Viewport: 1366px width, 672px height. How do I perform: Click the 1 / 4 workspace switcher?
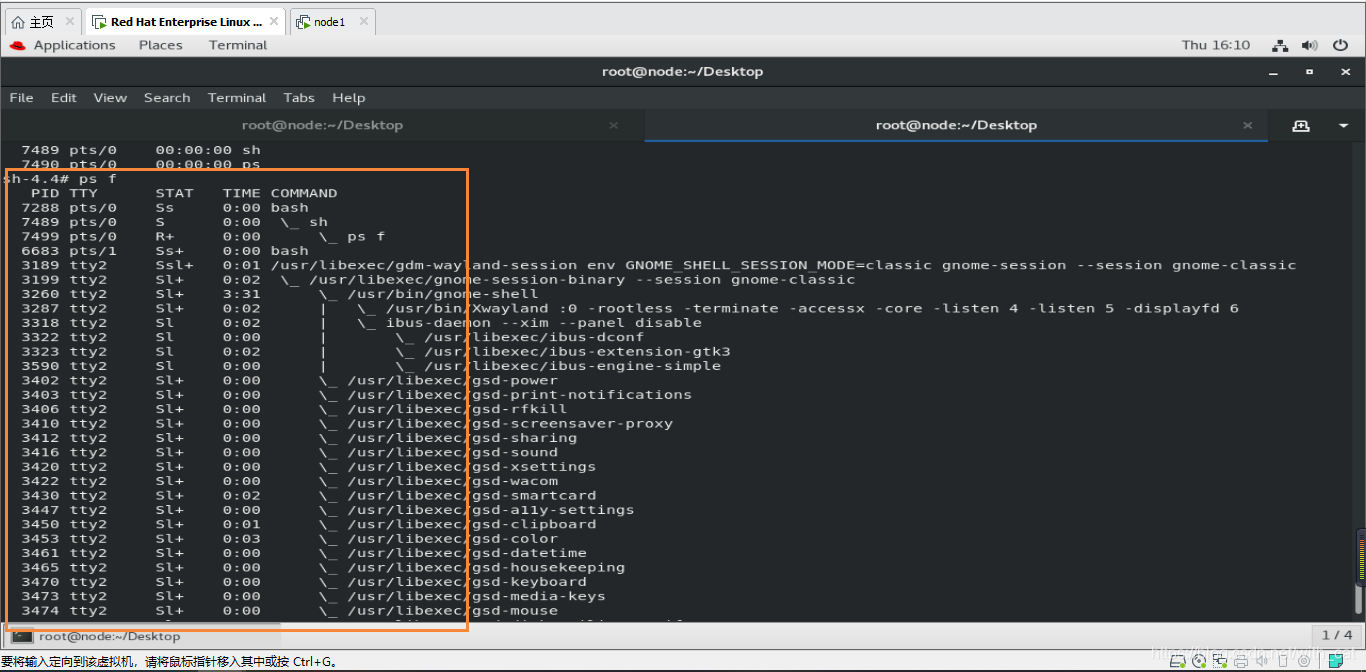pyautogui.click(x=1337, y=635)
